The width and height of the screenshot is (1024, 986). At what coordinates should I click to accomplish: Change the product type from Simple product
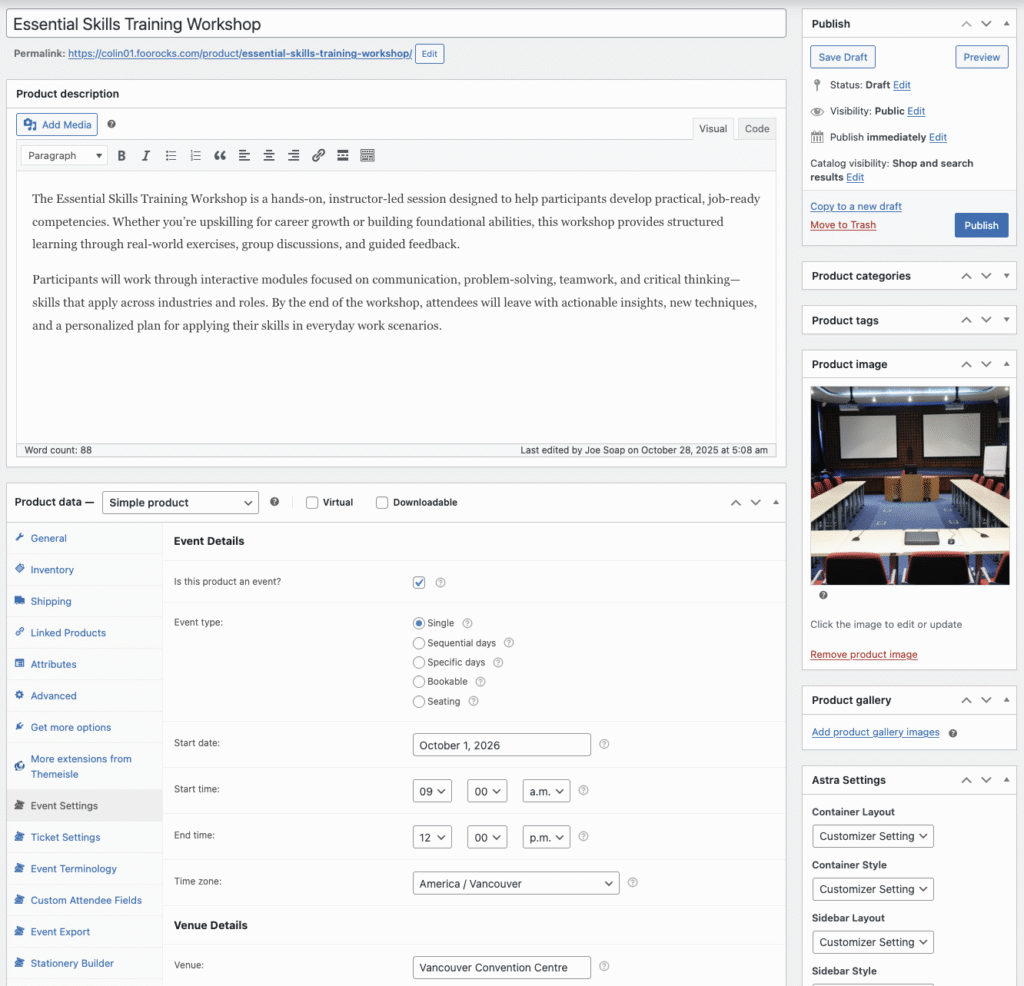pyautogui.click(x=180, y=502)
